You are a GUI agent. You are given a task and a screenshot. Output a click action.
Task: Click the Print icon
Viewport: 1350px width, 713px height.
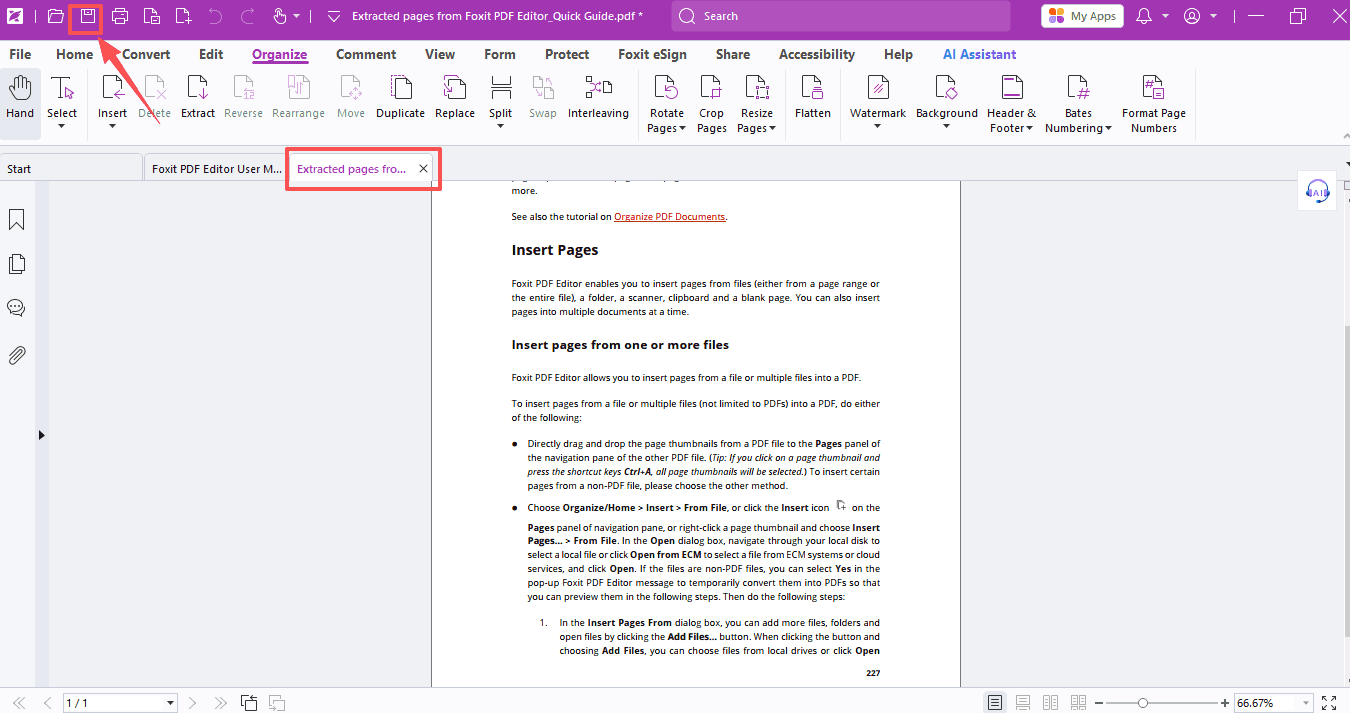[120, 16]
